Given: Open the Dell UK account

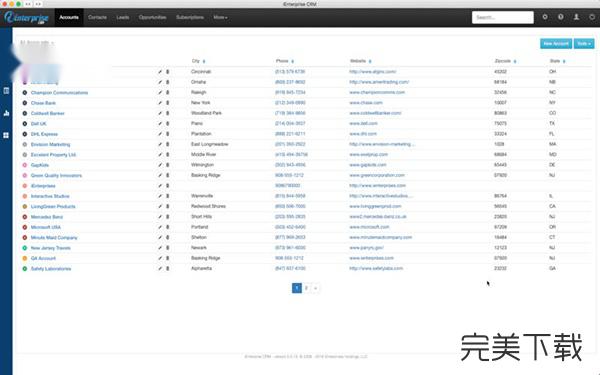Looking at the screenshot, I should point(39,124).
